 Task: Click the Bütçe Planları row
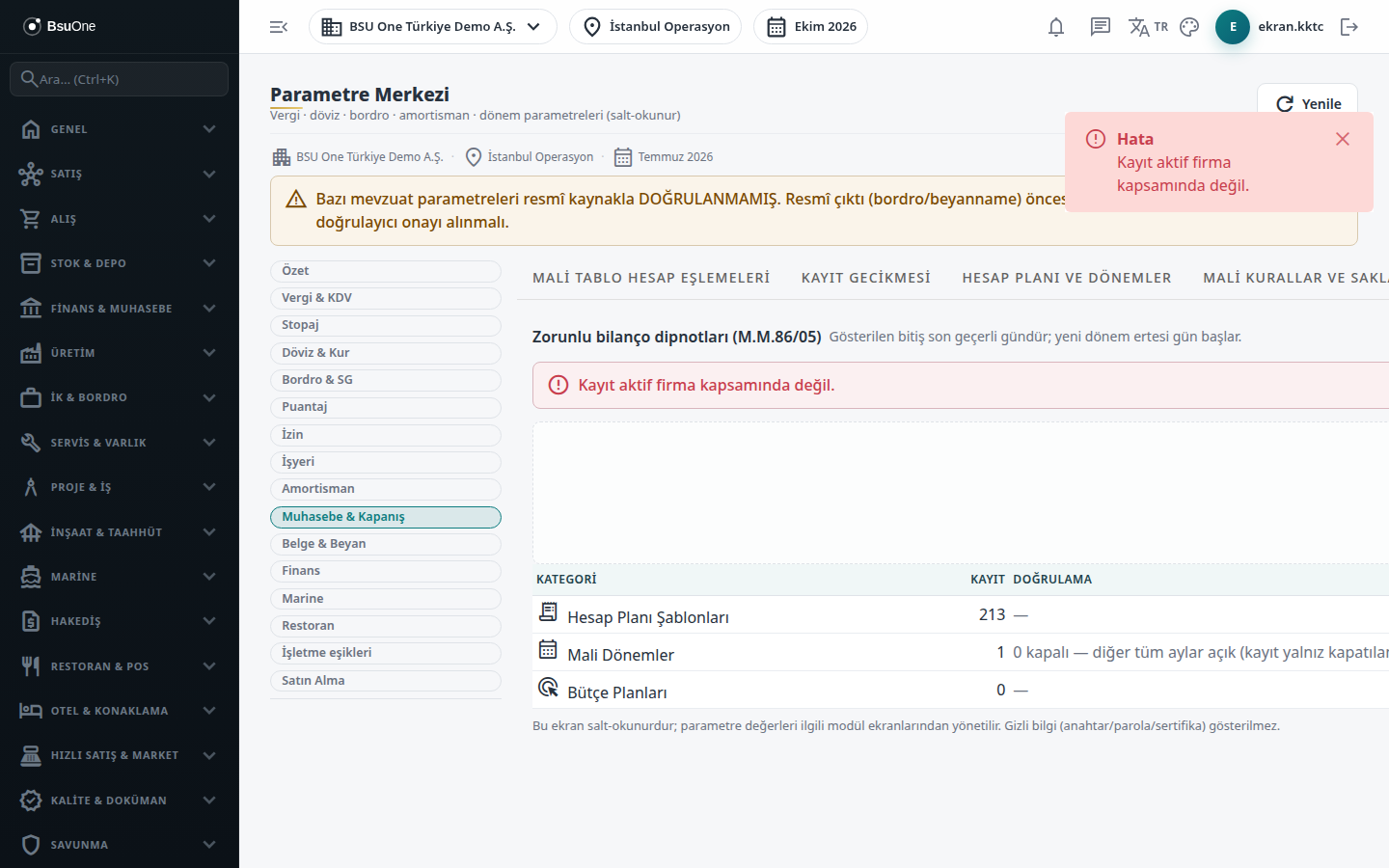coord(961,691)
